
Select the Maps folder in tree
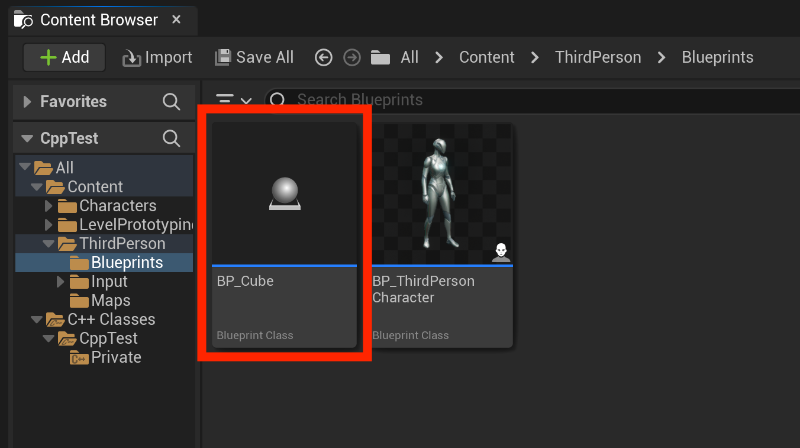[110, 300]
